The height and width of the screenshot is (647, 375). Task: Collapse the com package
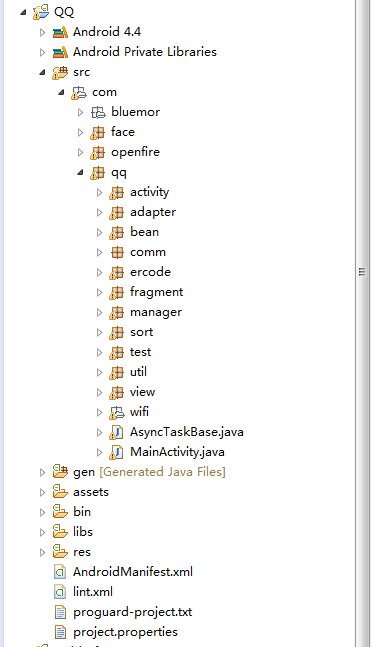click(x=61, y=92)
